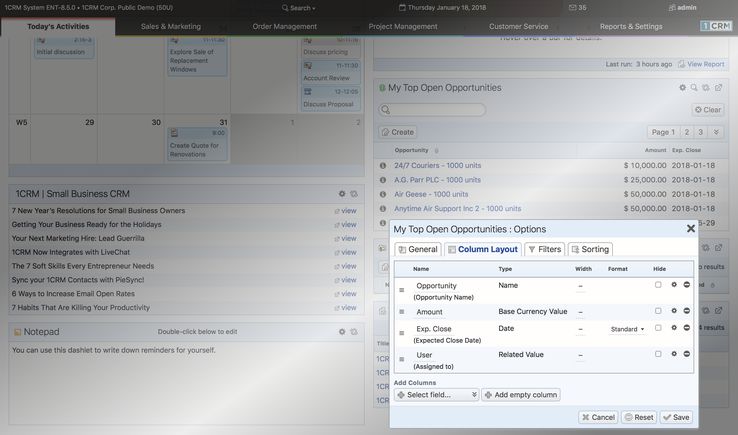Refresh the Notepad dashlet
The height and width of the screenshot is (435, 738).
(x=354, y=331)
